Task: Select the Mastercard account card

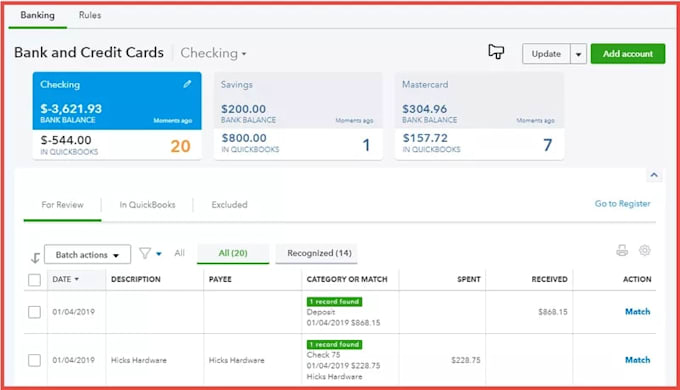Action: [479, 115]
